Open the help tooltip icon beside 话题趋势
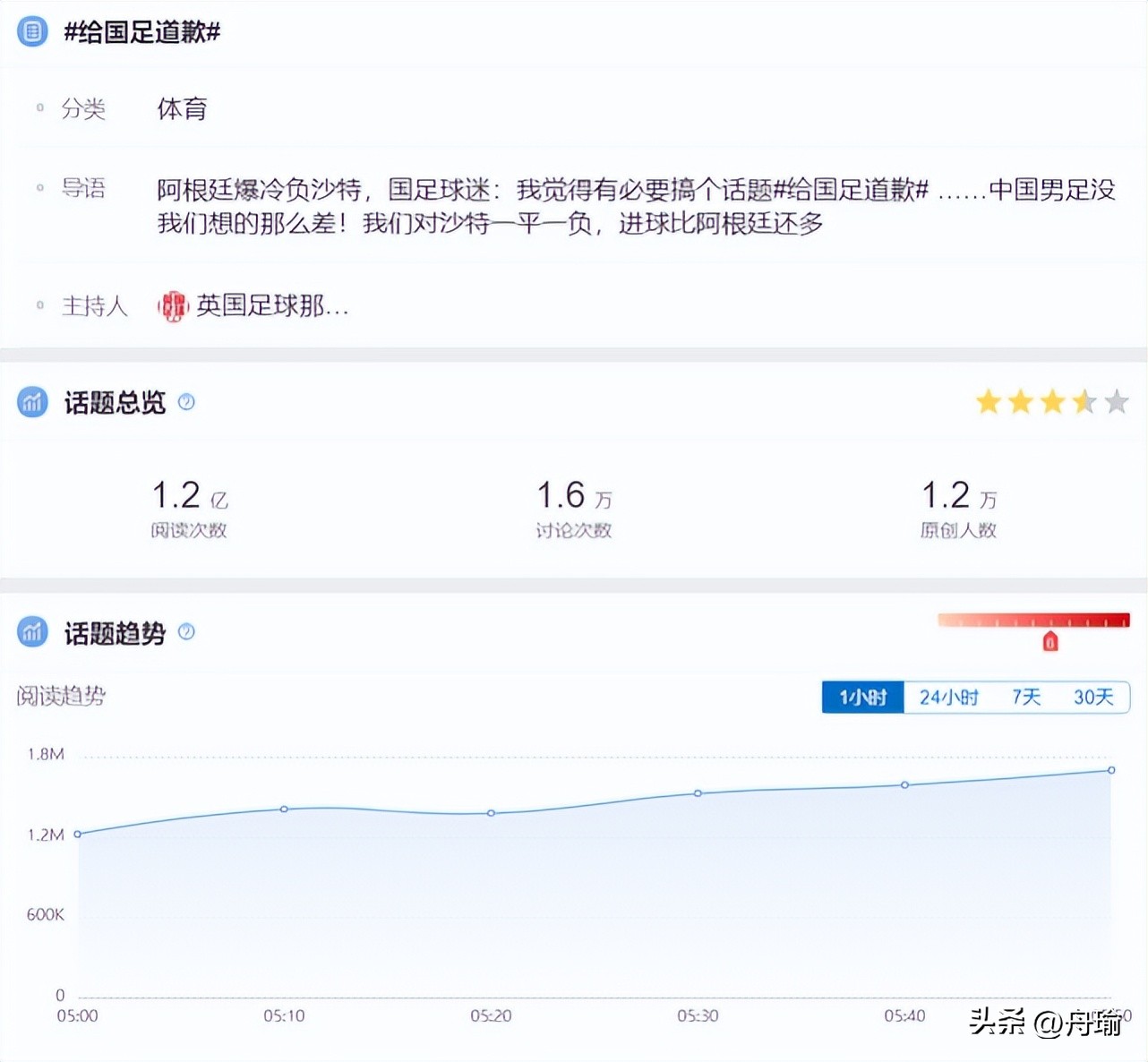Screen dimensions: 1148x1062 pos(186,632)
